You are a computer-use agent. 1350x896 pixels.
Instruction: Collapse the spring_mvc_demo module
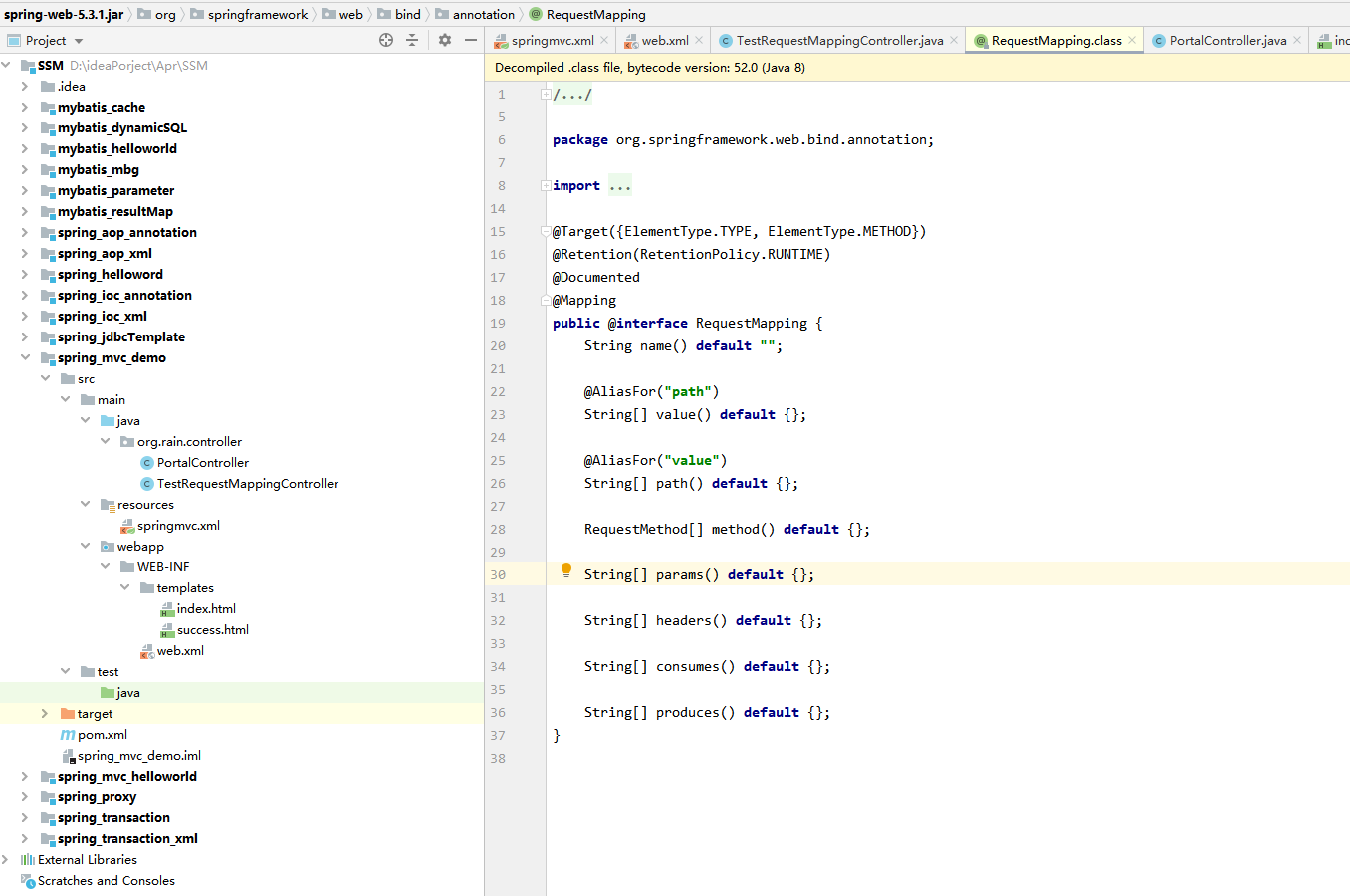coord(25,357)
